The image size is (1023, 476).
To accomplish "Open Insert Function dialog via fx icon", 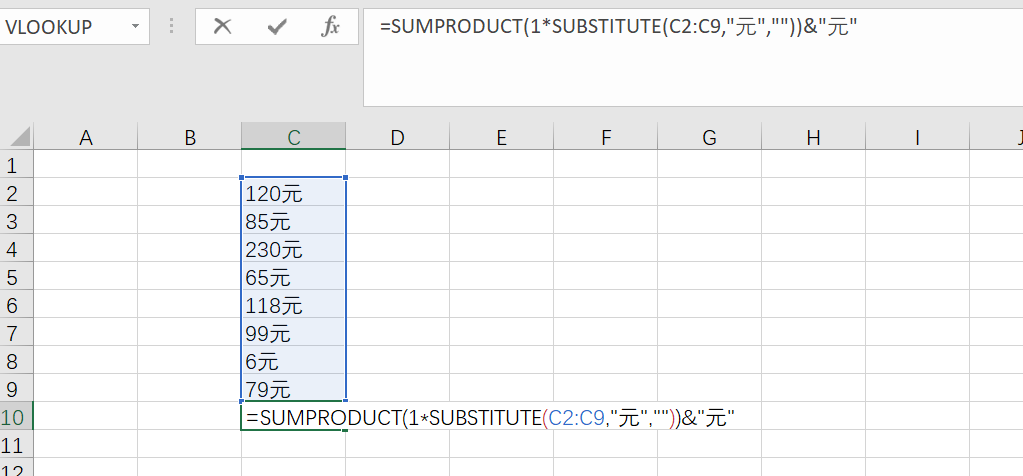I will 331,27.
